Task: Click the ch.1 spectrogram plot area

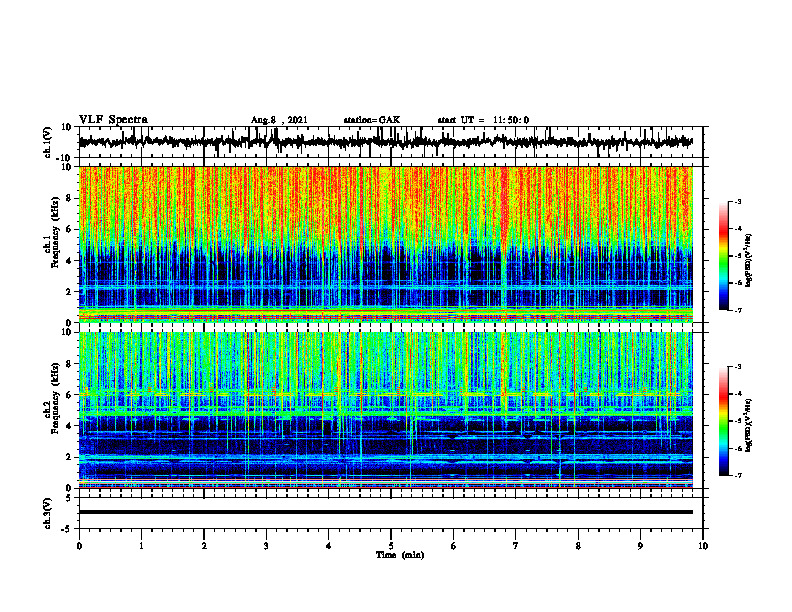Action: (386, 244)
